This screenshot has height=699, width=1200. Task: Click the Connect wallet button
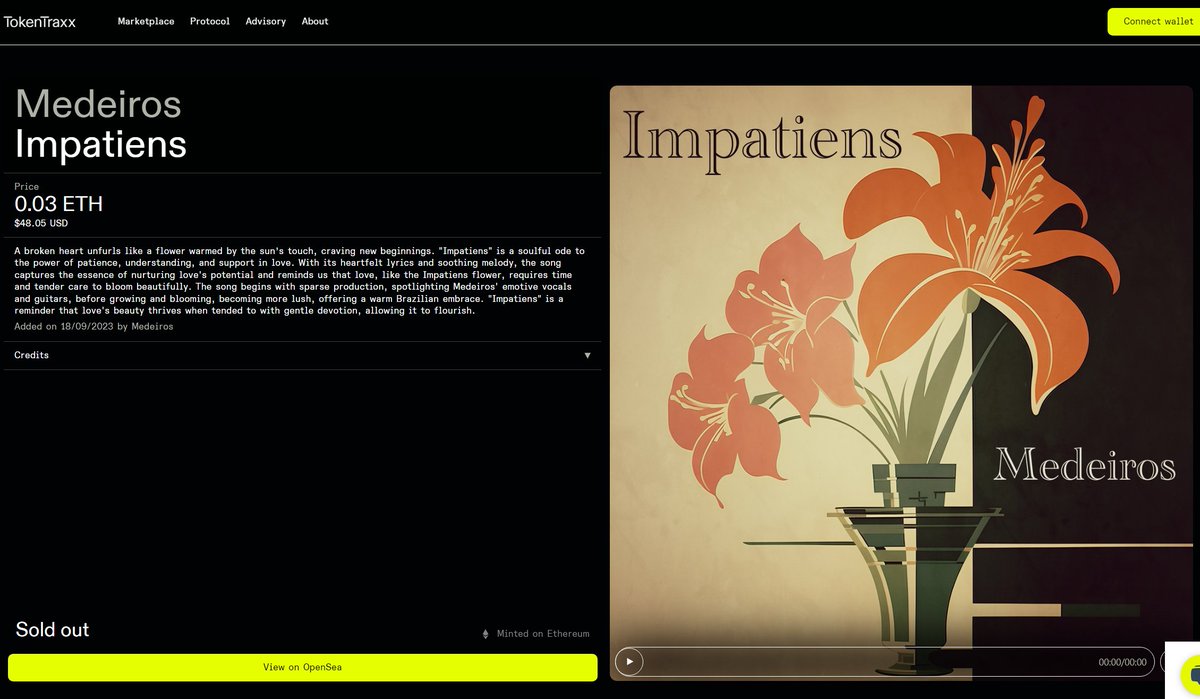point(1155,21)
